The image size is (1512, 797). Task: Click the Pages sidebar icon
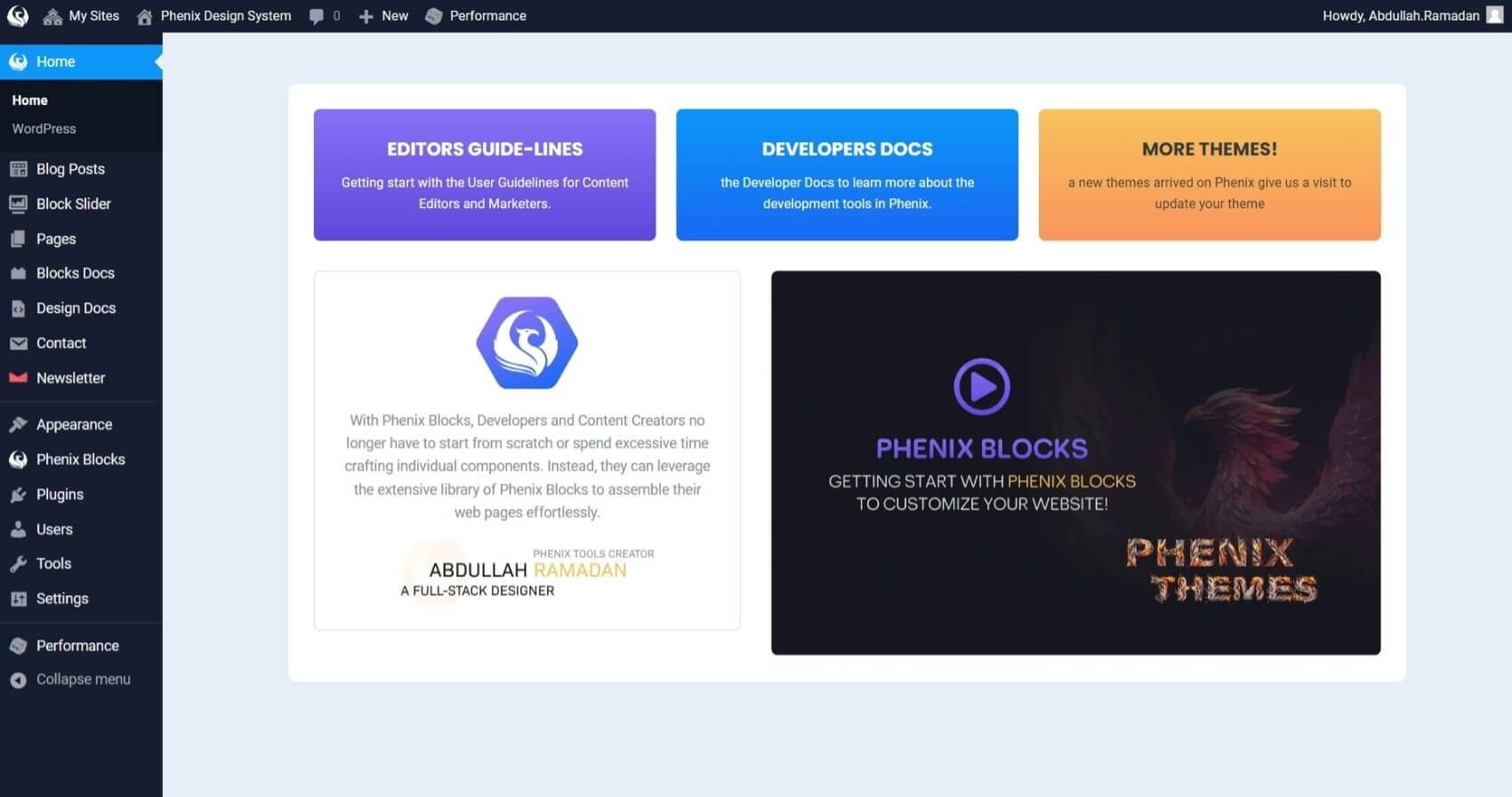coord(19,238)
